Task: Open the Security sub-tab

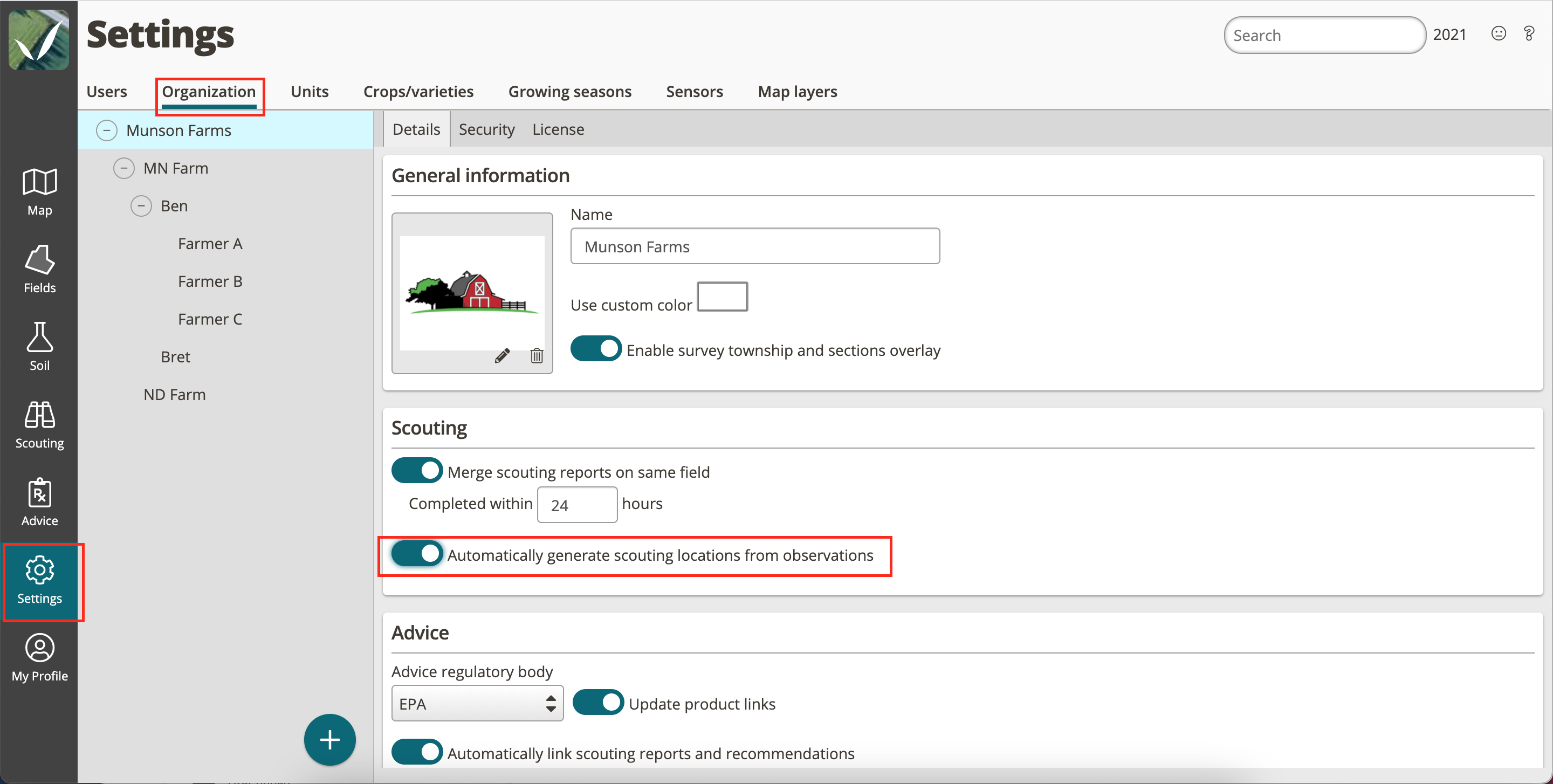Action: point(486,129)
